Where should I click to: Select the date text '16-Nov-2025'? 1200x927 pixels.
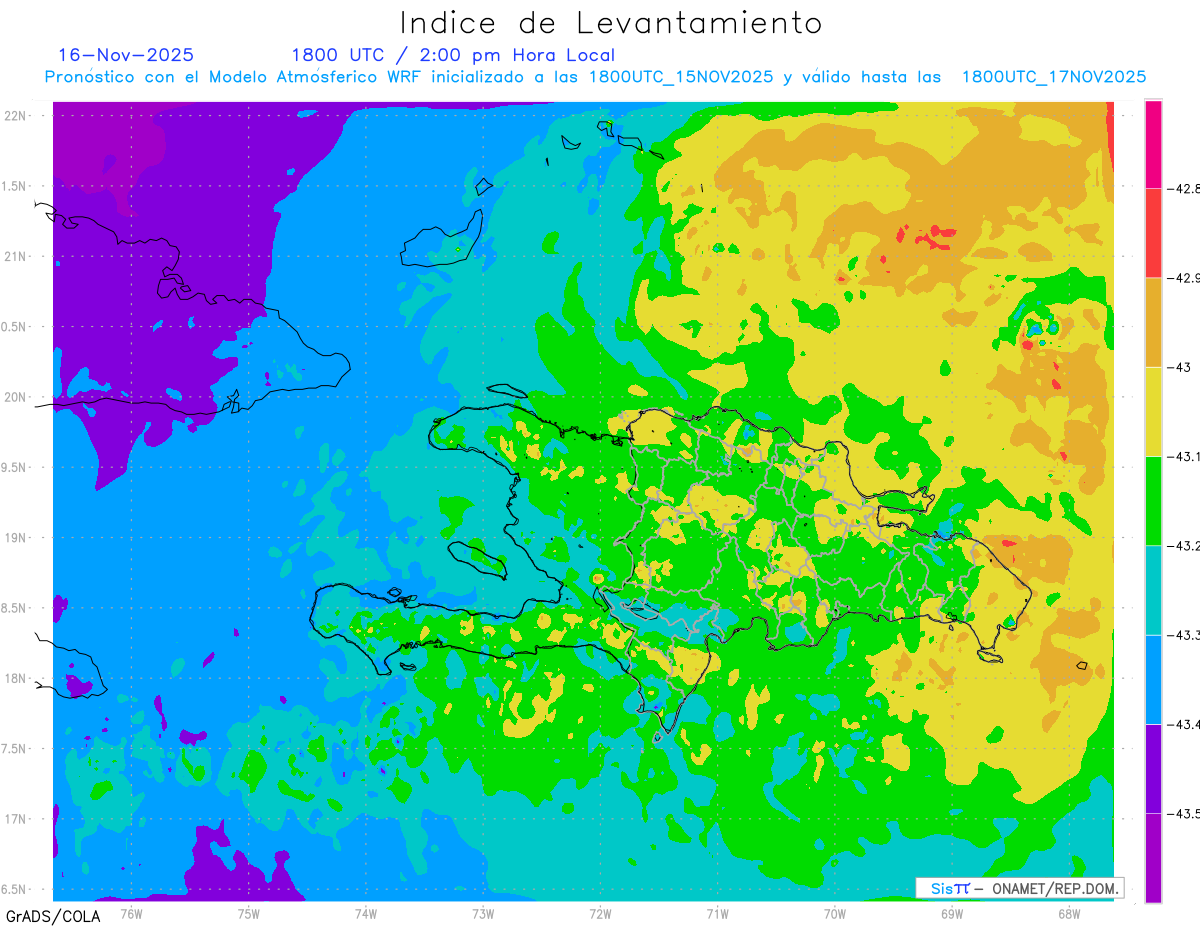tap(126, 55)
